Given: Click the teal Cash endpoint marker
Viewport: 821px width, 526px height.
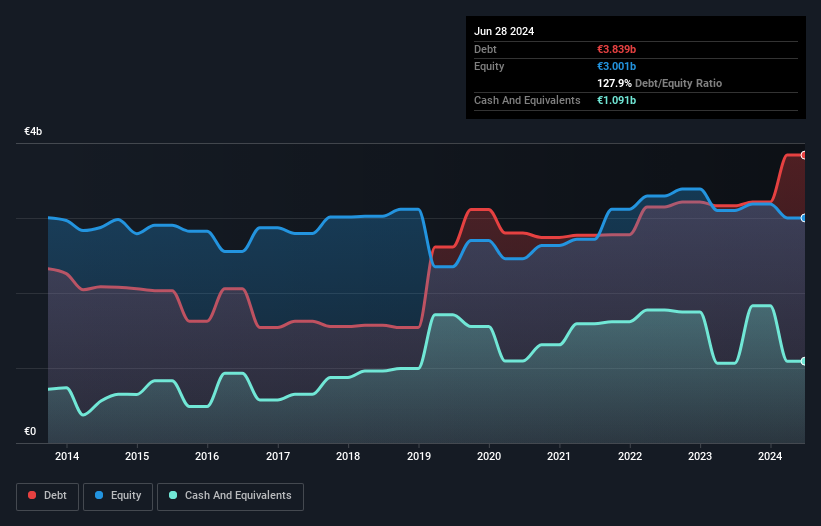Looking at the screenshot, I should coord(804,361).
